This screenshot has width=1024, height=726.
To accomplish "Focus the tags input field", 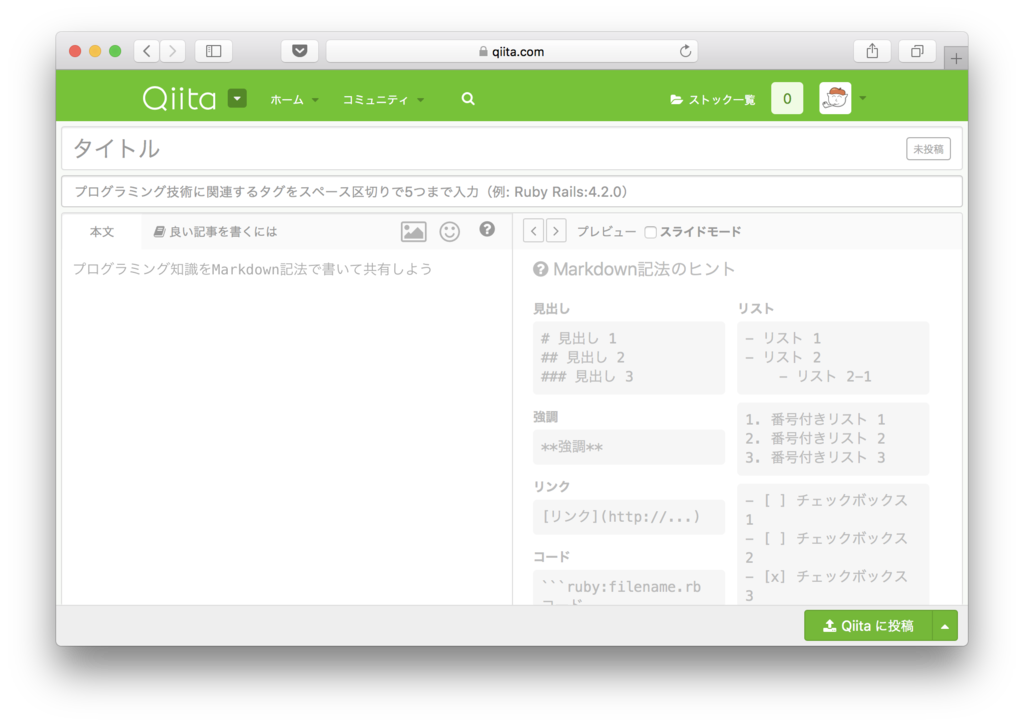I will (511, 192).
